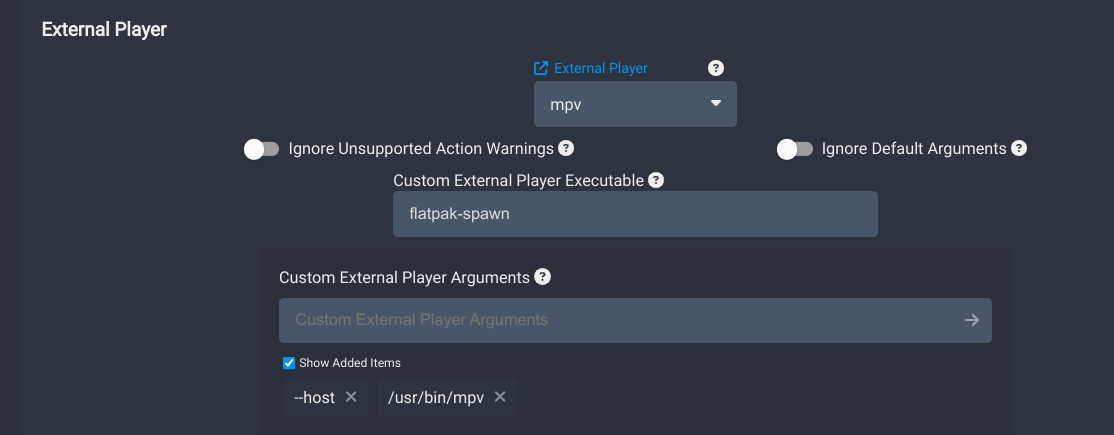Click the arrow to submit the player argument
Screen dimensions: 1114x435
971,320
